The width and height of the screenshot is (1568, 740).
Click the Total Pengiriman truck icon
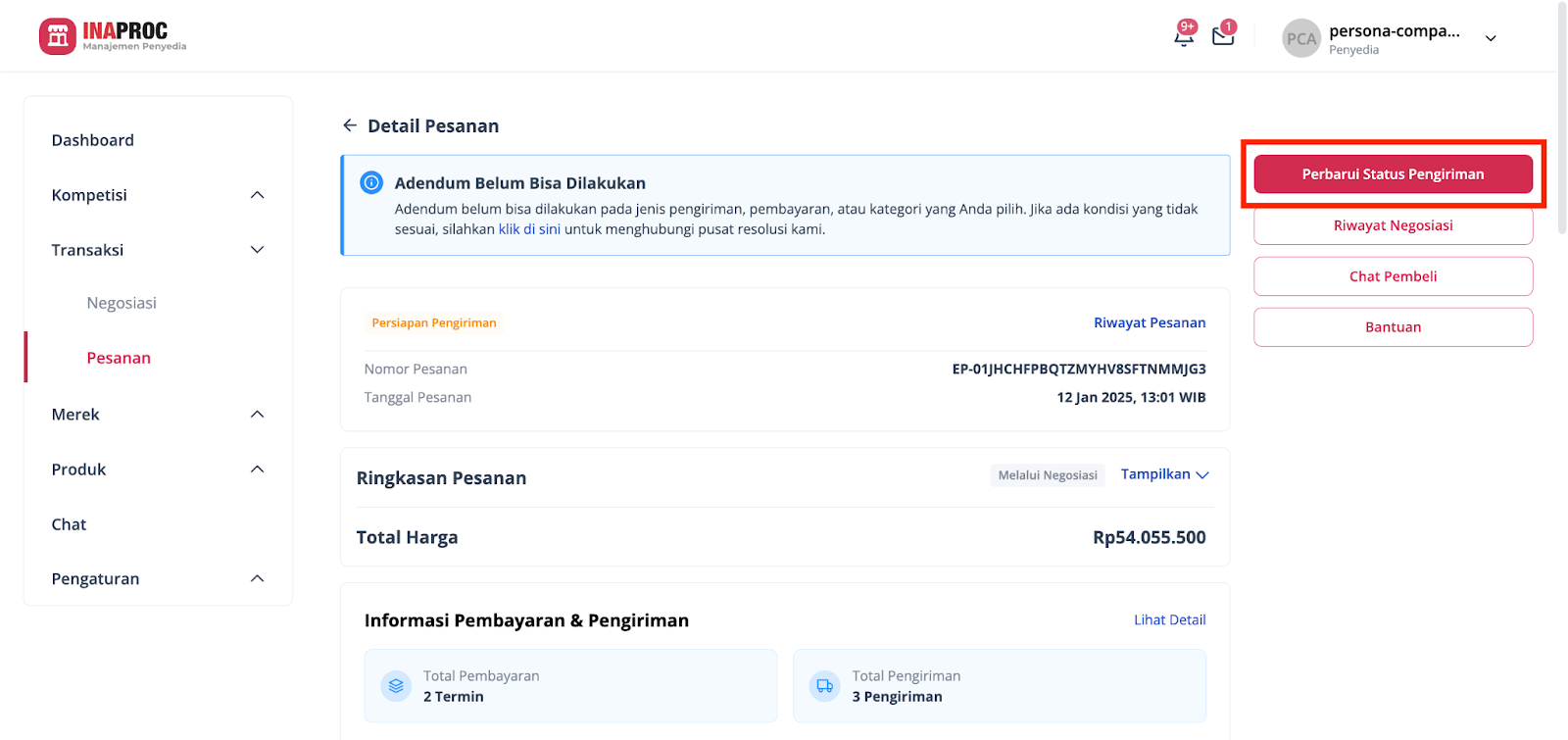[x=825, y=686]
